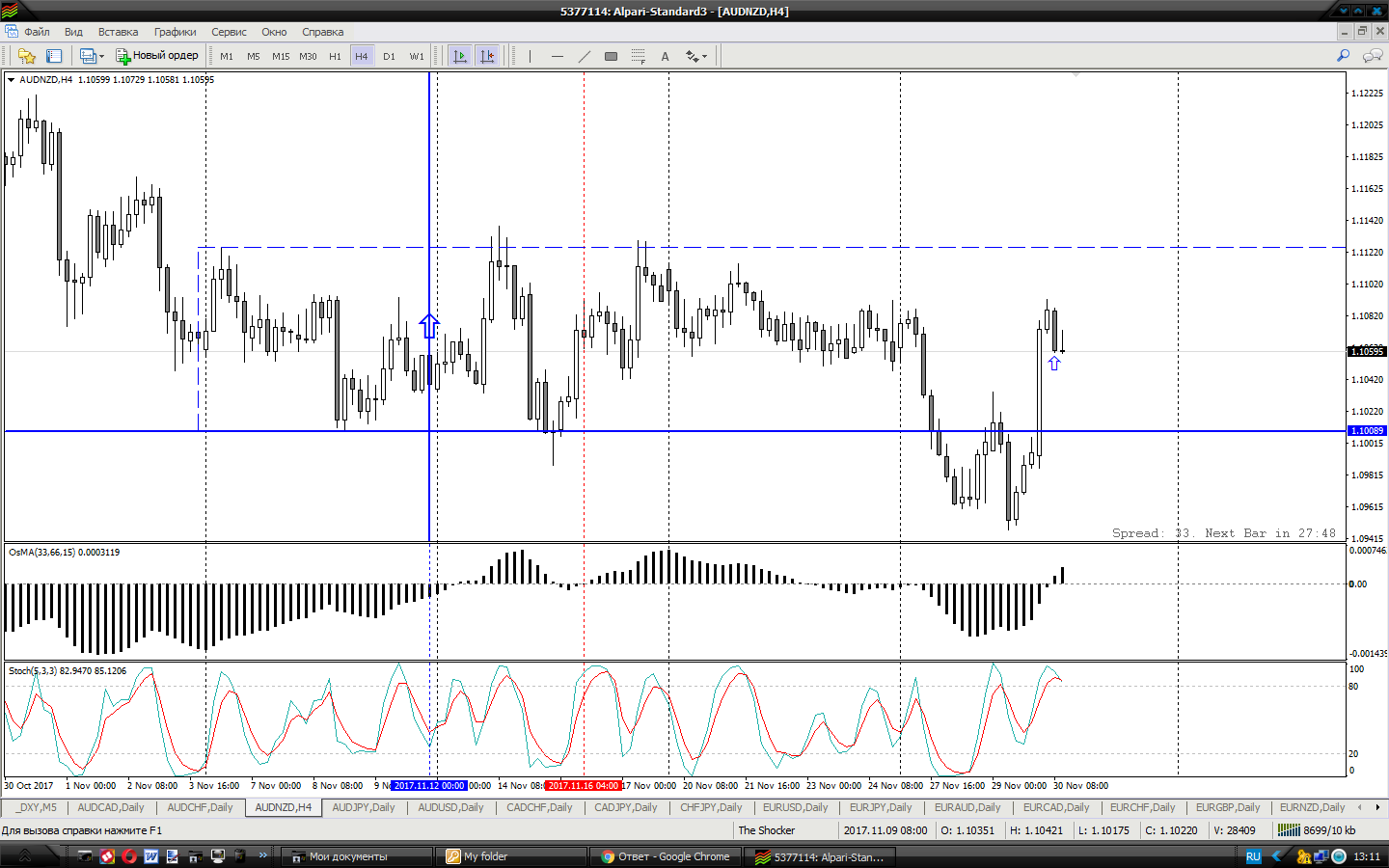Switch to the EURCAD,Daily chart tab
The image size is (1389, 868).
pos(1056,808)
